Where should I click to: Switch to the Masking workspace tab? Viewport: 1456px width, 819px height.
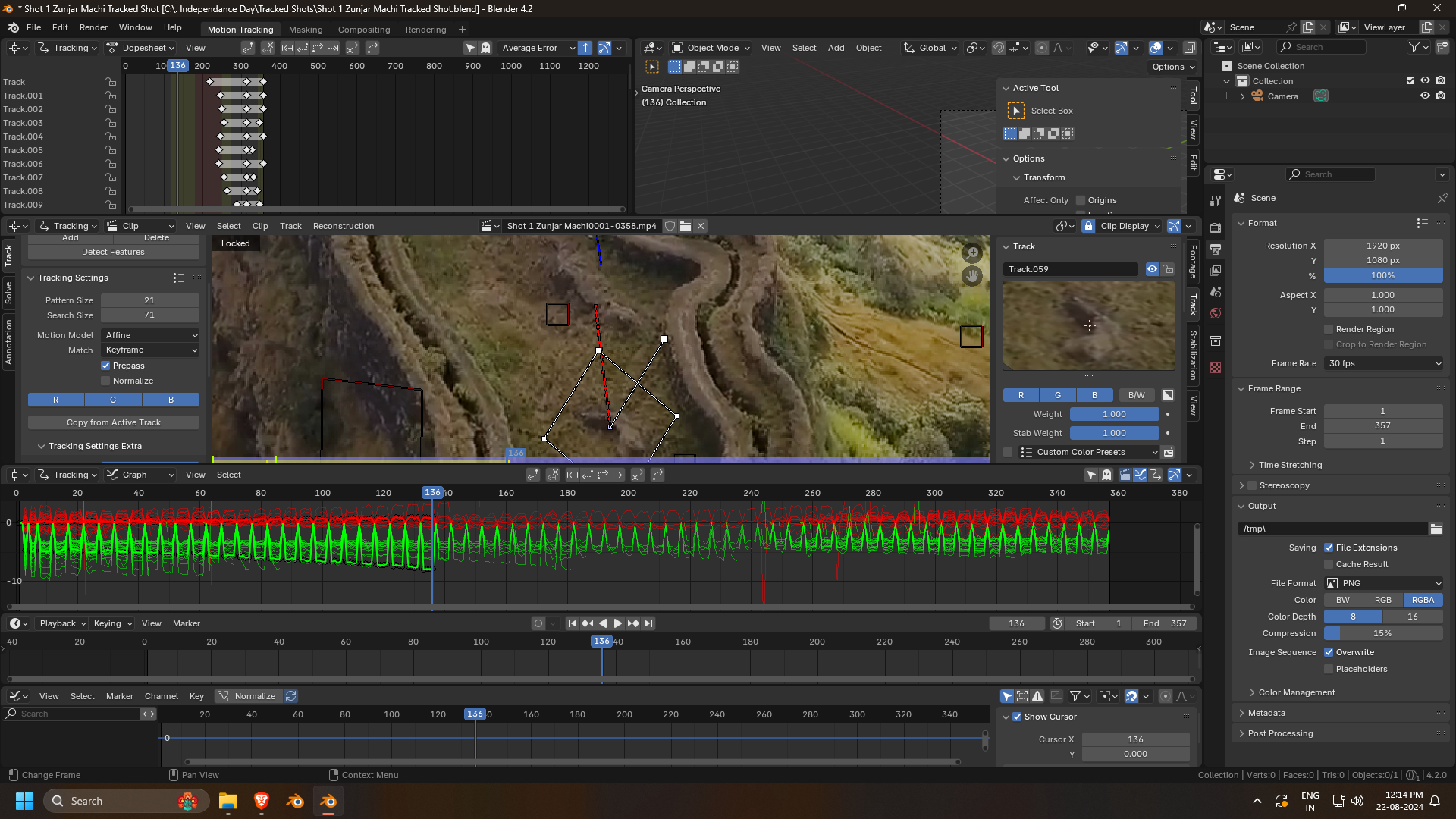click(x=306, y=30)
